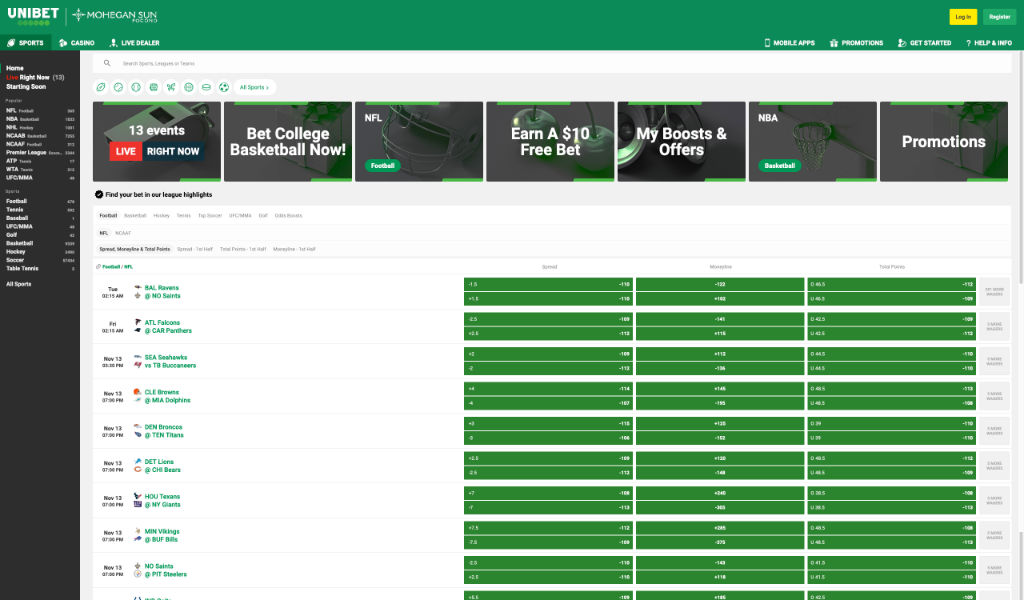Open My Boosts & Offers banner
The height and width of the screenshot is (600, 1024).
pos(681,141)
